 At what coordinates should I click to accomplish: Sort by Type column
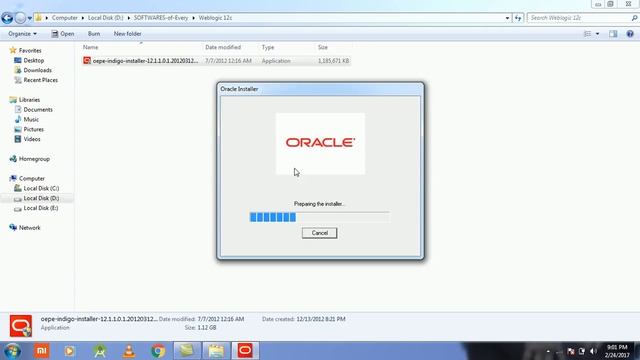pos(268,47)
